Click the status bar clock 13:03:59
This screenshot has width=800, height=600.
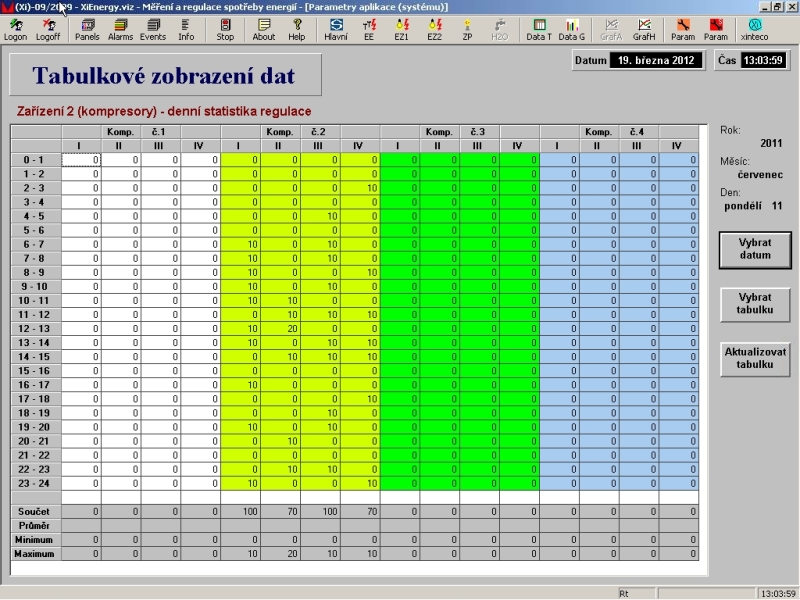(778, 594)
